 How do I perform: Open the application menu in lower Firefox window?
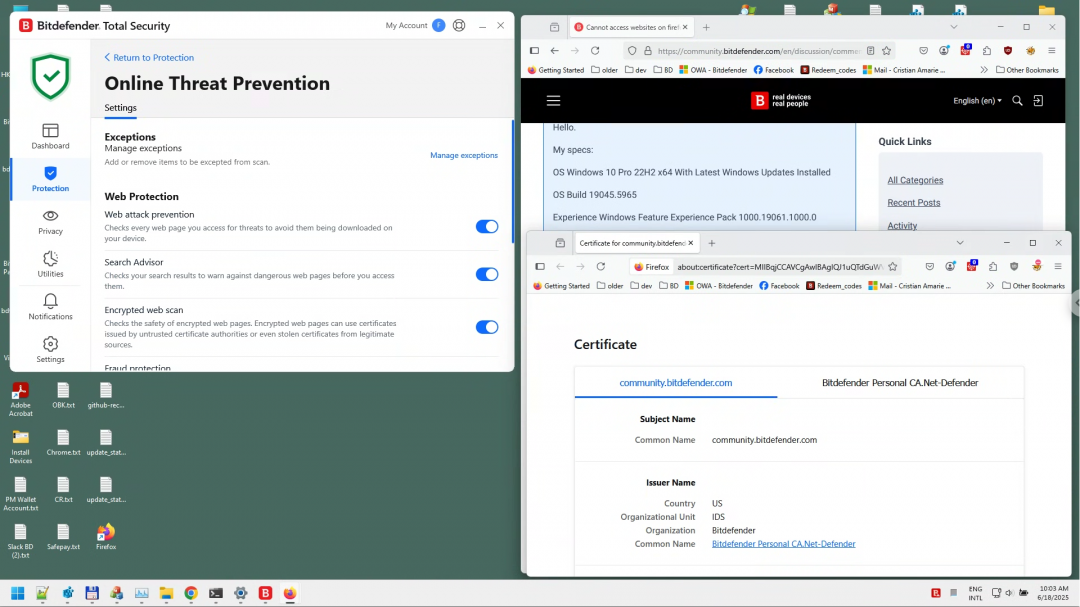click(1058, 267)
